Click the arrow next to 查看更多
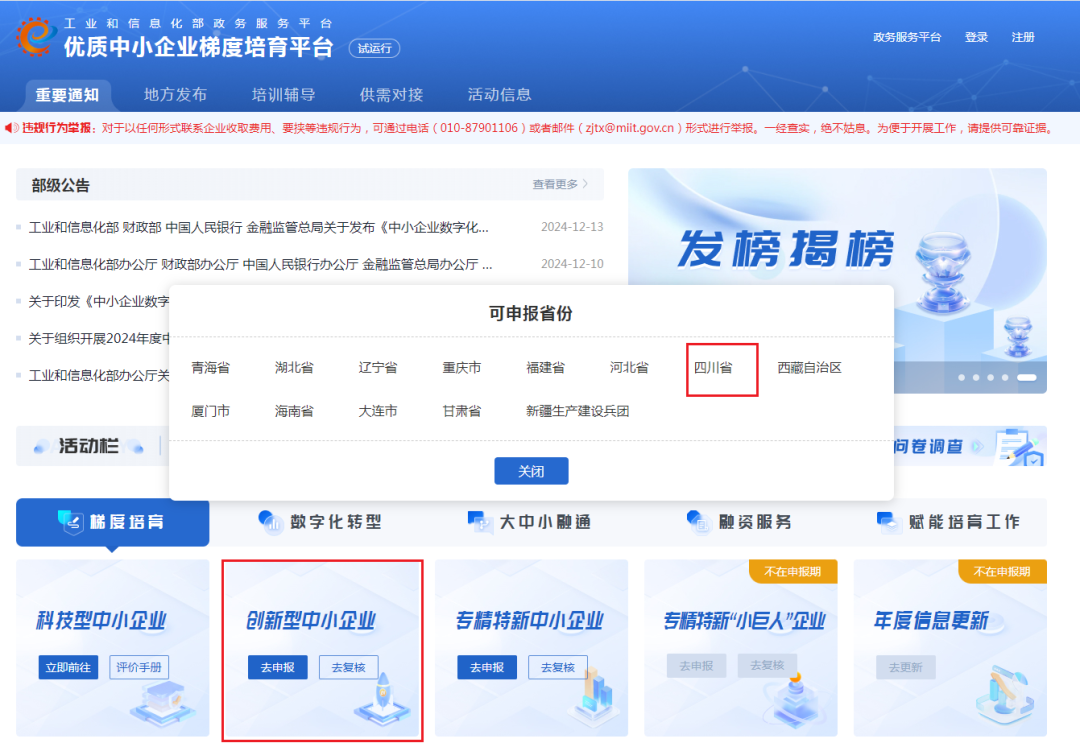1080x747 pixels. [585, 184]
